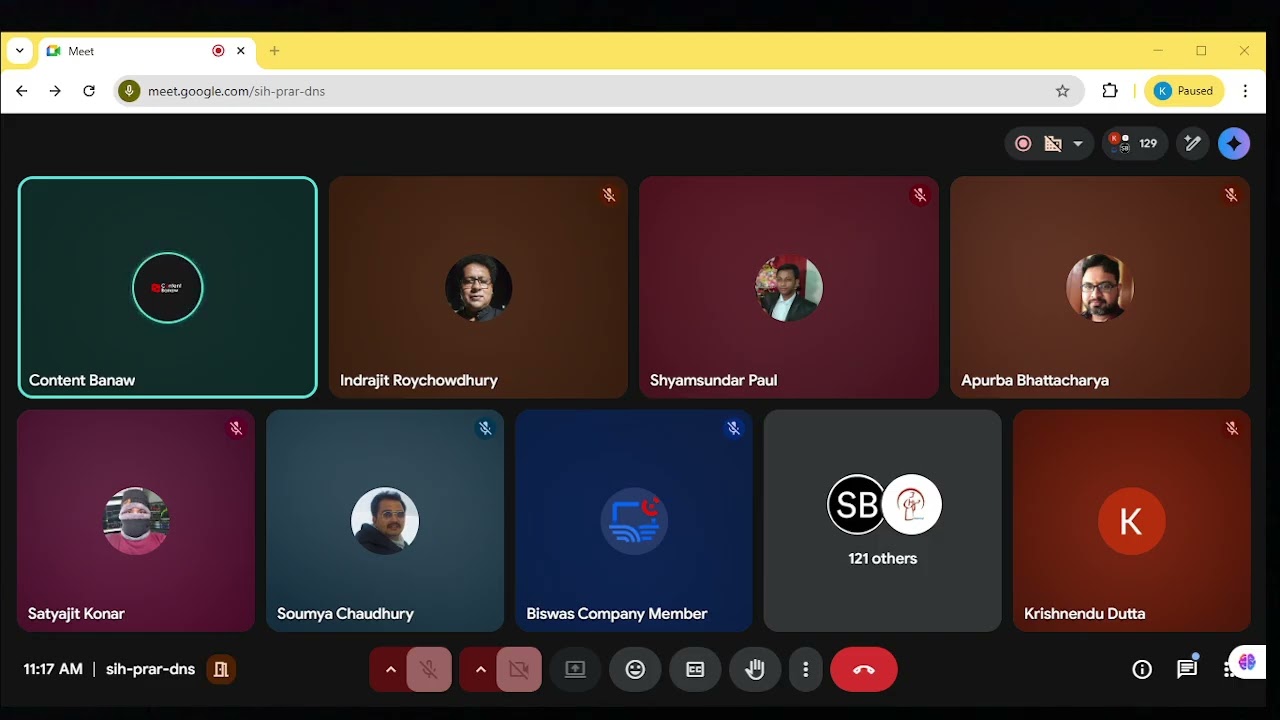
Task: Open more options three-dot menu
Action: 806,670
